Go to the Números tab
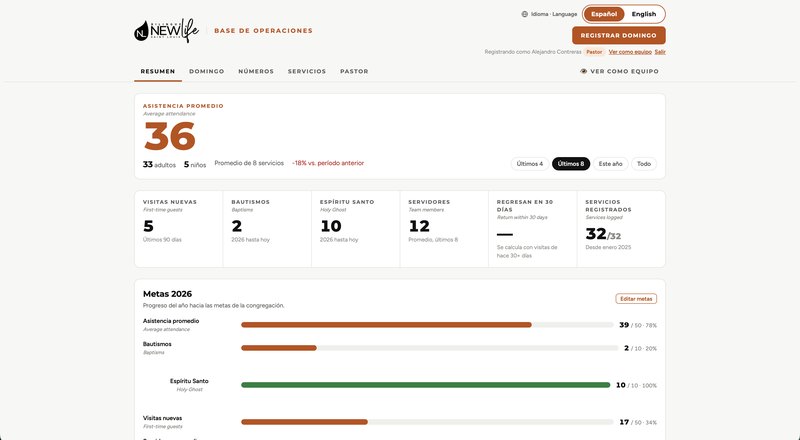800x440 pixels. (x=256, y=71)
